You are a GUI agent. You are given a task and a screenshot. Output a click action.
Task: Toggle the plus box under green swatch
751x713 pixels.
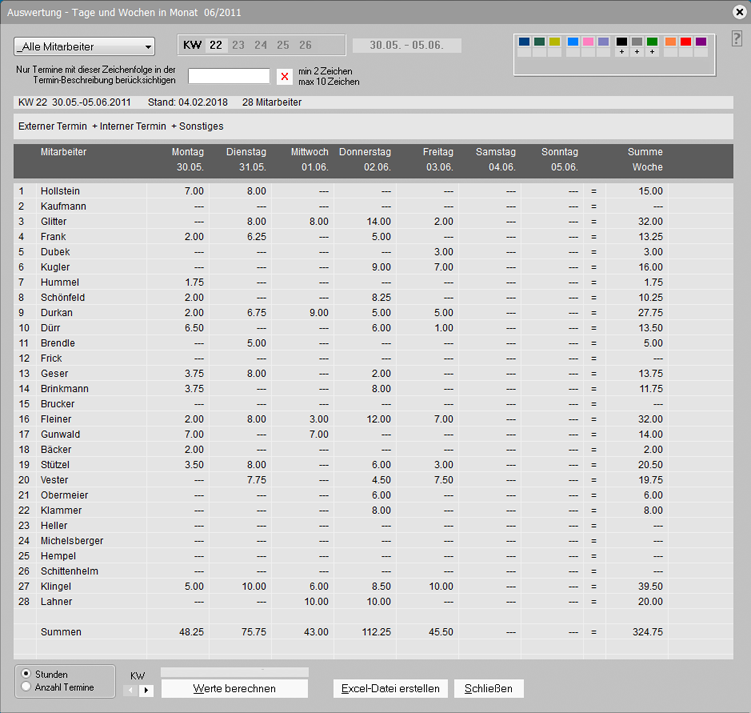tap(652, 52)
